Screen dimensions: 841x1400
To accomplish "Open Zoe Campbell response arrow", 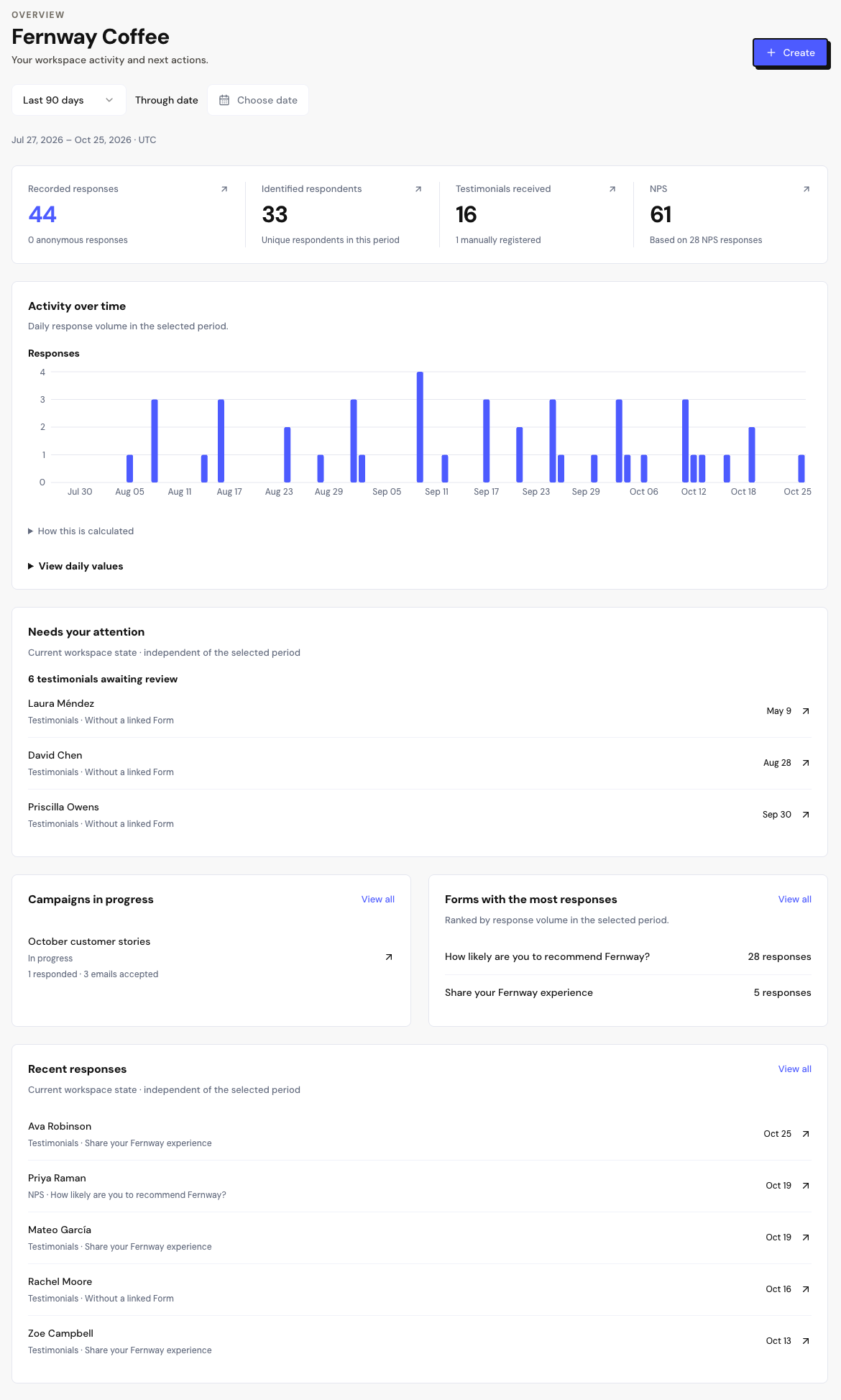I will click(x=806, y=1341).
